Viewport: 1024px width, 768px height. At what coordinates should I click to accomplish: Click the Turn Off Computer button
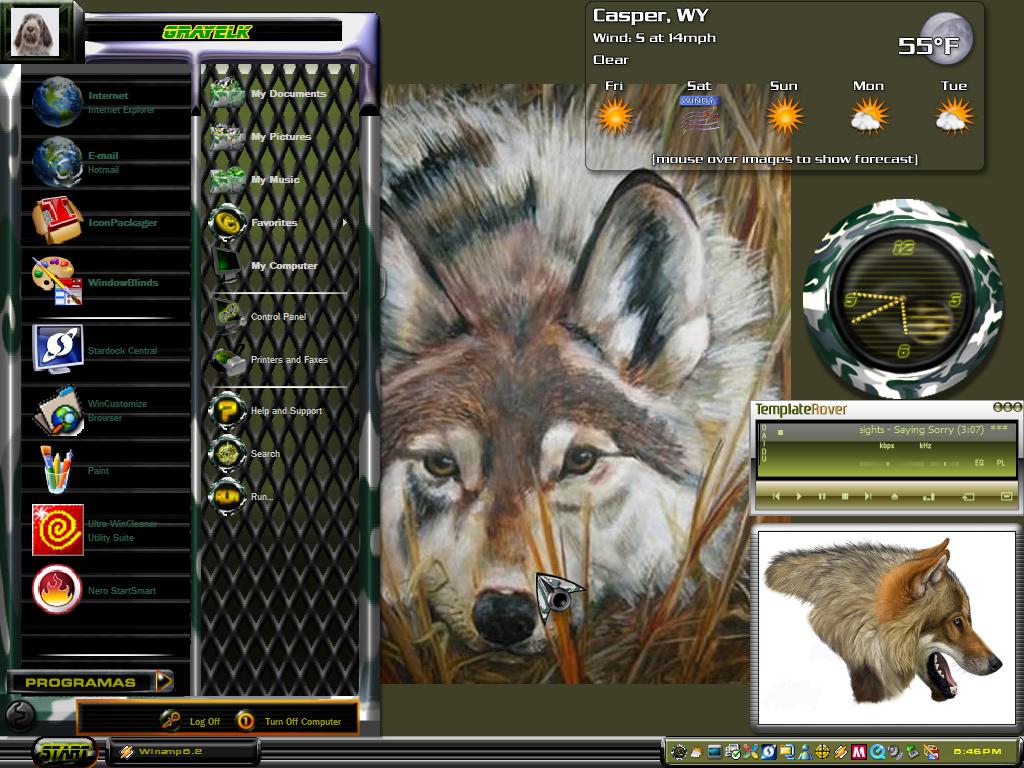[x=289, y=721]
